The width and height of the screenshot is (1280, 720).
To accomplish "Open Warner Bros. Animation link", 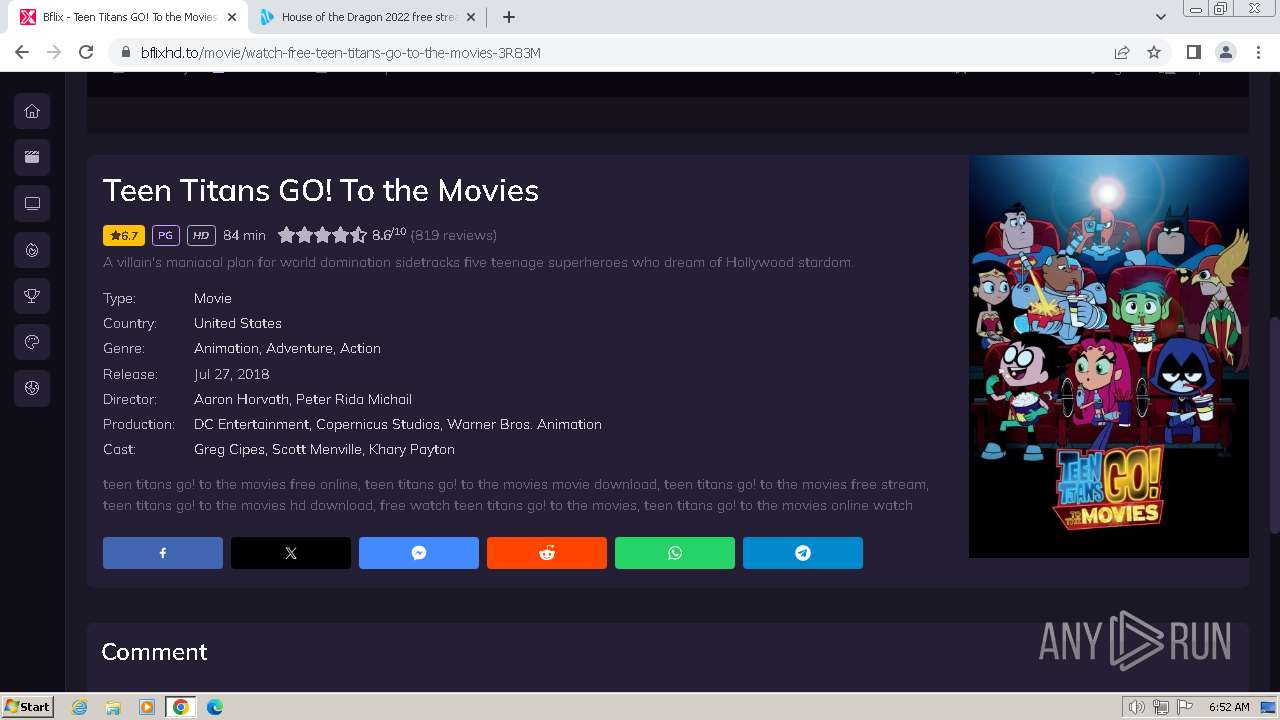I will point(524,424).
